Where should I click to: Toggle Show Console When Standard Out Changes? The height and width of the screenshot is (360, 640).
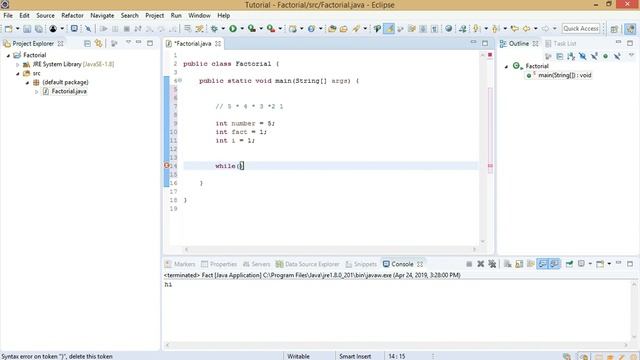(542, 264)
